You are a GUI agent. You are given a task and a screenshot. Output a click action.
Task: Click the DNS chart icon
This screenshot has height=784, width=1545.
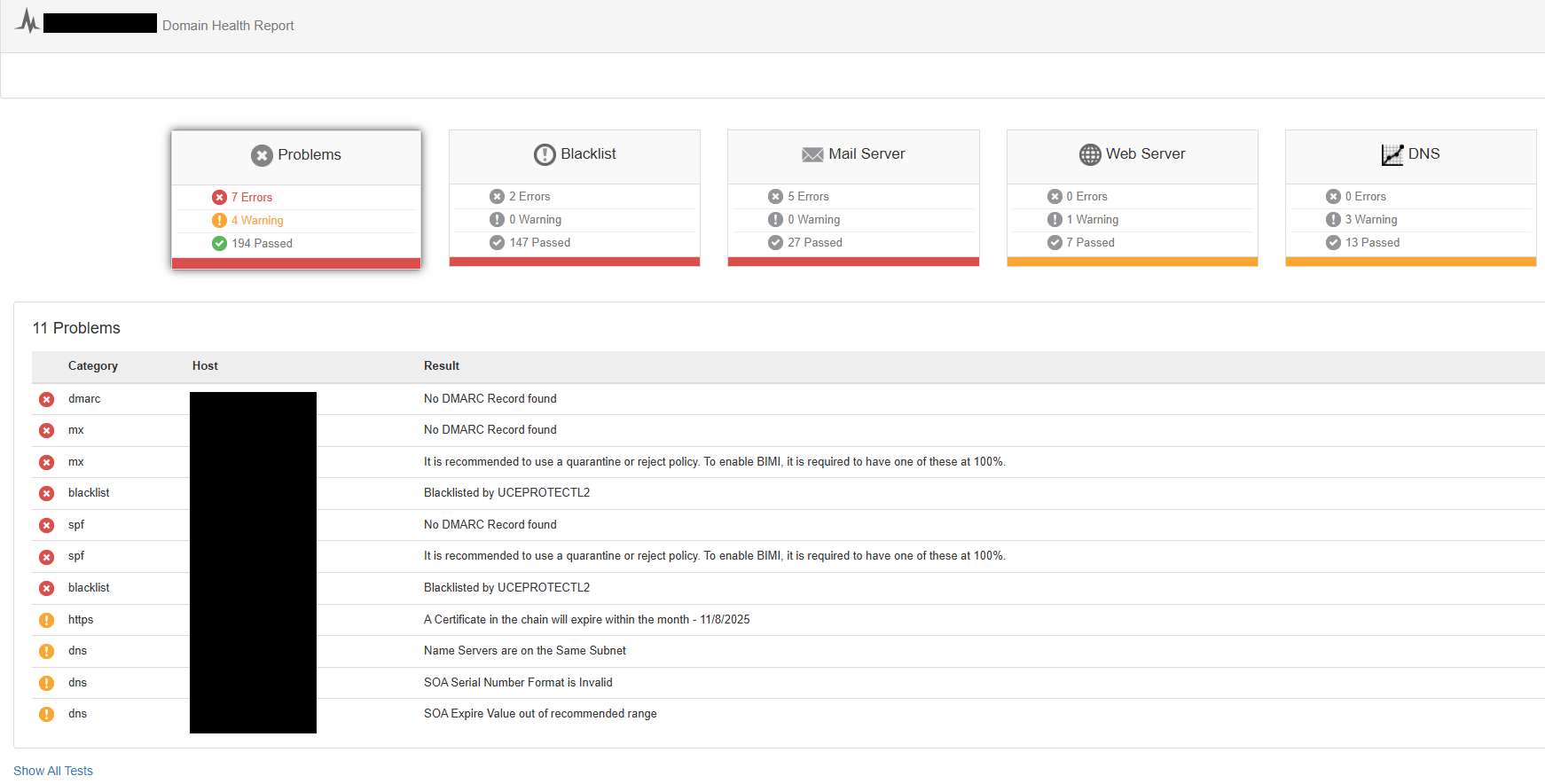[1392, 154]
